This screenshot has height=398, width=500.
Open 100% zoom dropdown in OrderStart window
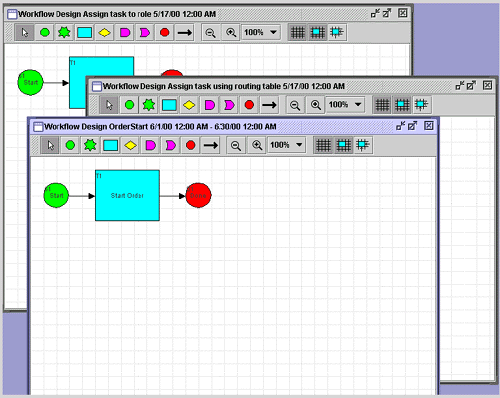(286, 145)
